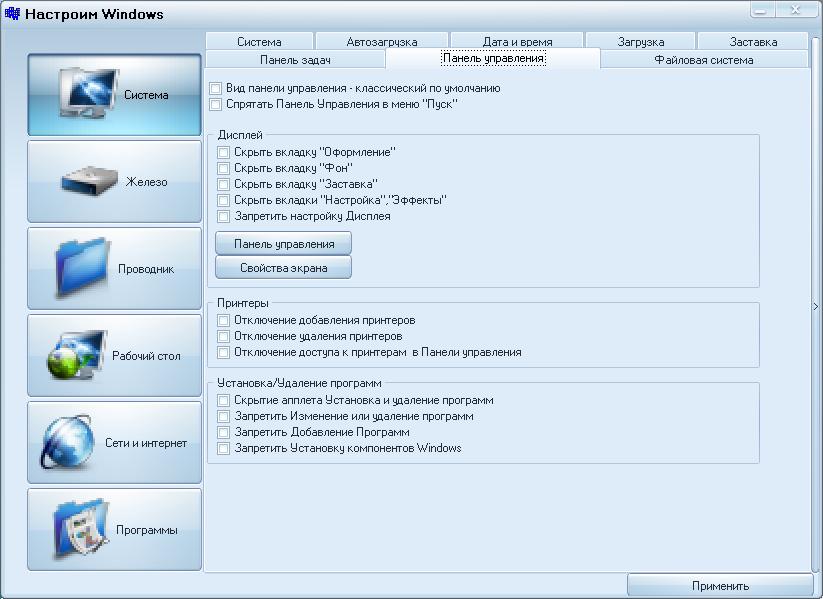The width and height of the screenshot is (823, 599).
Task: Open the Сети и интернет category
Action: point(114,443)
